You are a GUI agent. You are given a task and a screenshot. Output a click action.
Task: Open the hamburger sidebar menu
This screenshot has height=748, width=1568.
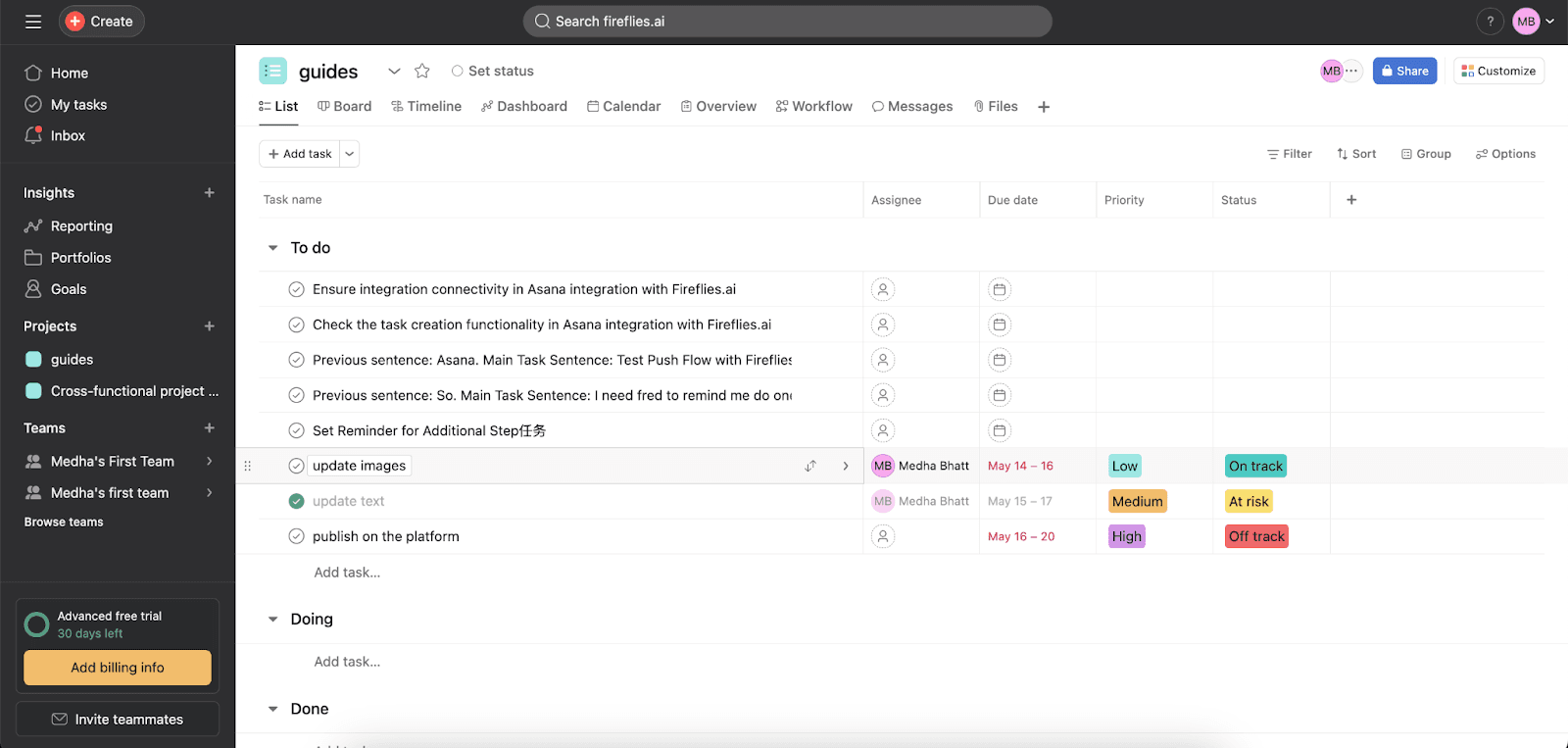click(33, 22)
